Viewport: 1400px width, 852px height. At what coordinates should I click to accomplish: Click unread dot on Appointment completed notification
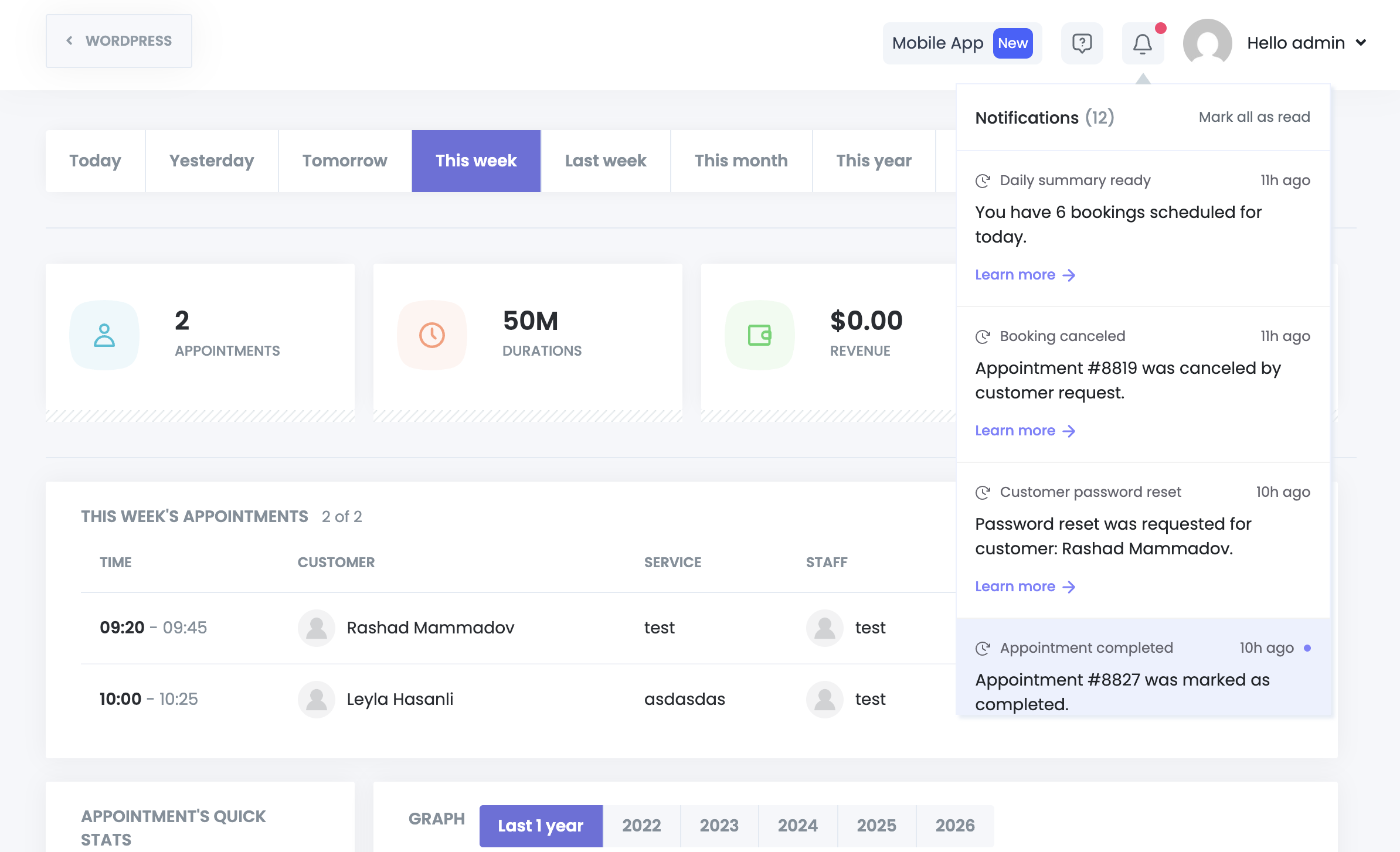click(x=1307, y=648)
